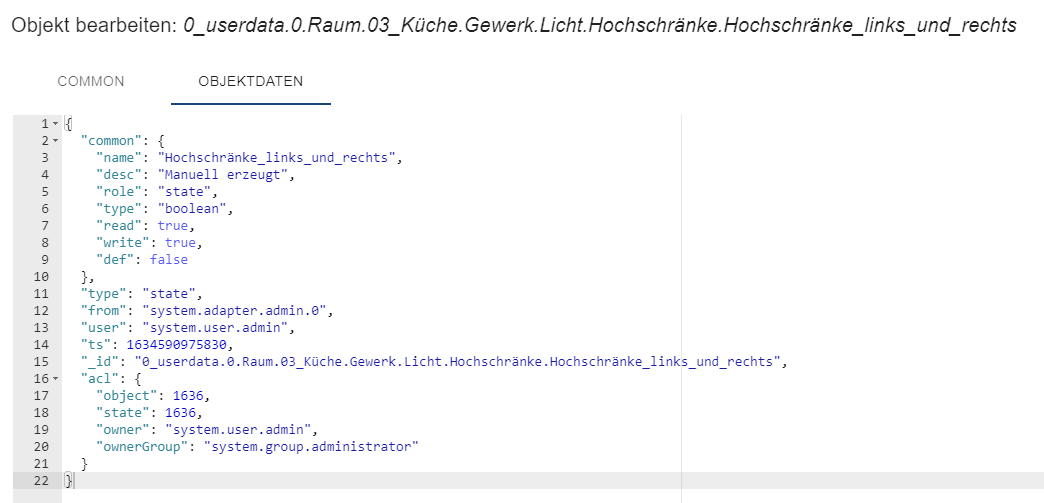
Task: Click the "system.adapter.admin.0" value
Action: 233,310
